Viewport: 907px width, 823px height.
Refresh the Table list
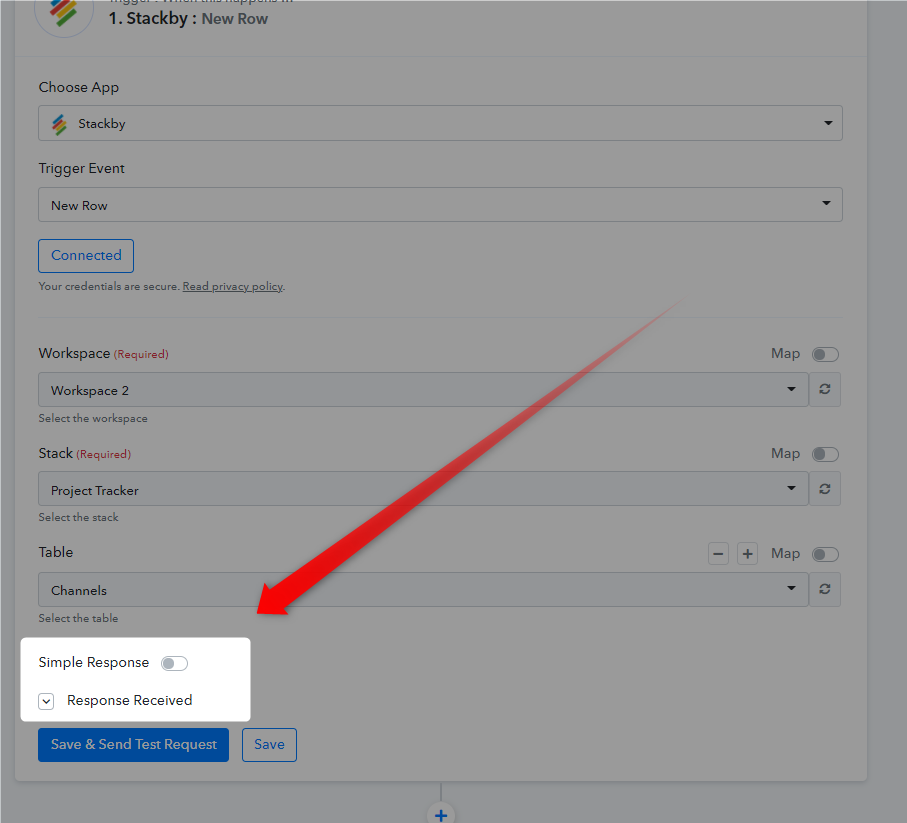coord(824,589)
